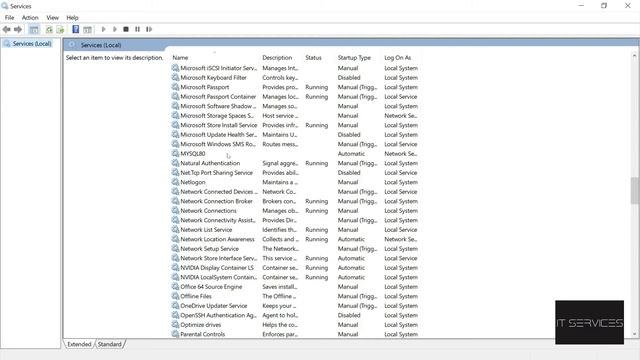Open the Action menu

coord(30,18)
